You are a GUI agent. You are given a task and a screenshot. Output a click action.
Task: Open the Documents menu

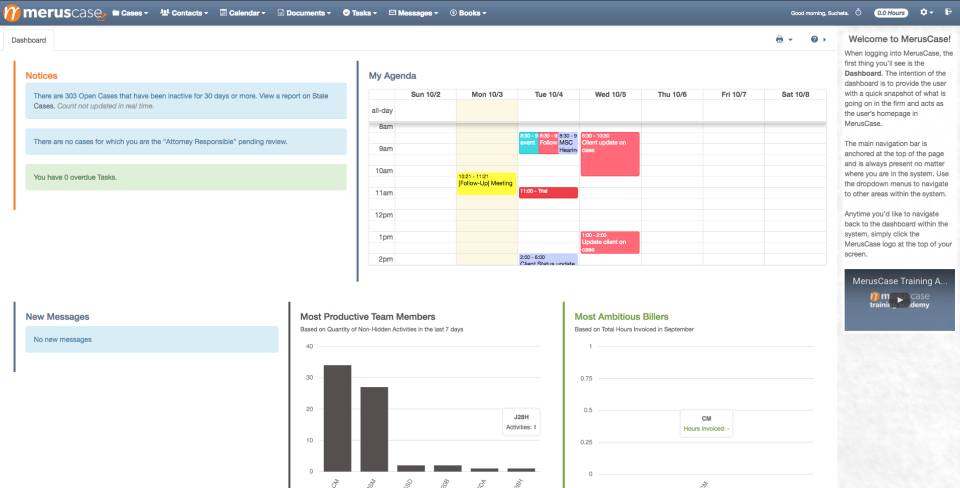click(304, 13)
